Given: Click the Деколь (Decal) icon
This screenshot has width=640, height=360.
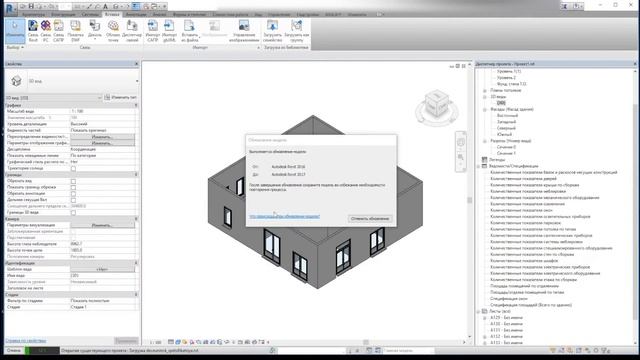Looking at the screenshot, I should (95, 31).
